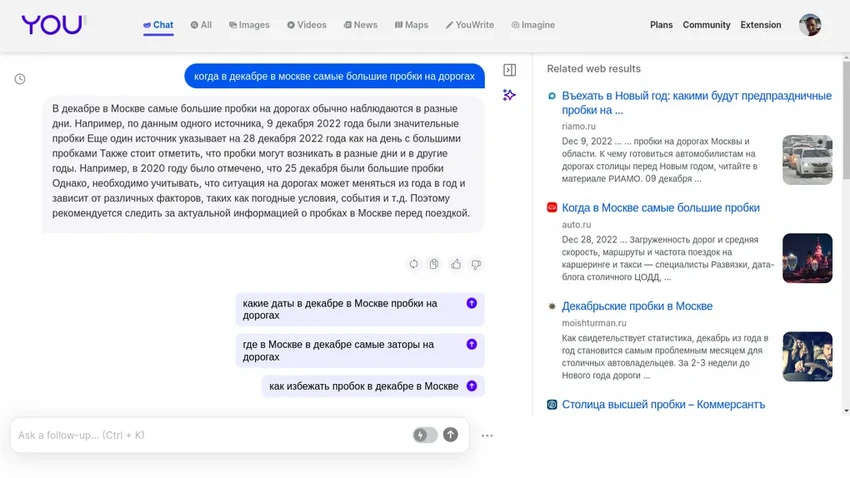The image size is (850, 478).
Task: Click the blue user query bubble
Action: click(334, 76)
